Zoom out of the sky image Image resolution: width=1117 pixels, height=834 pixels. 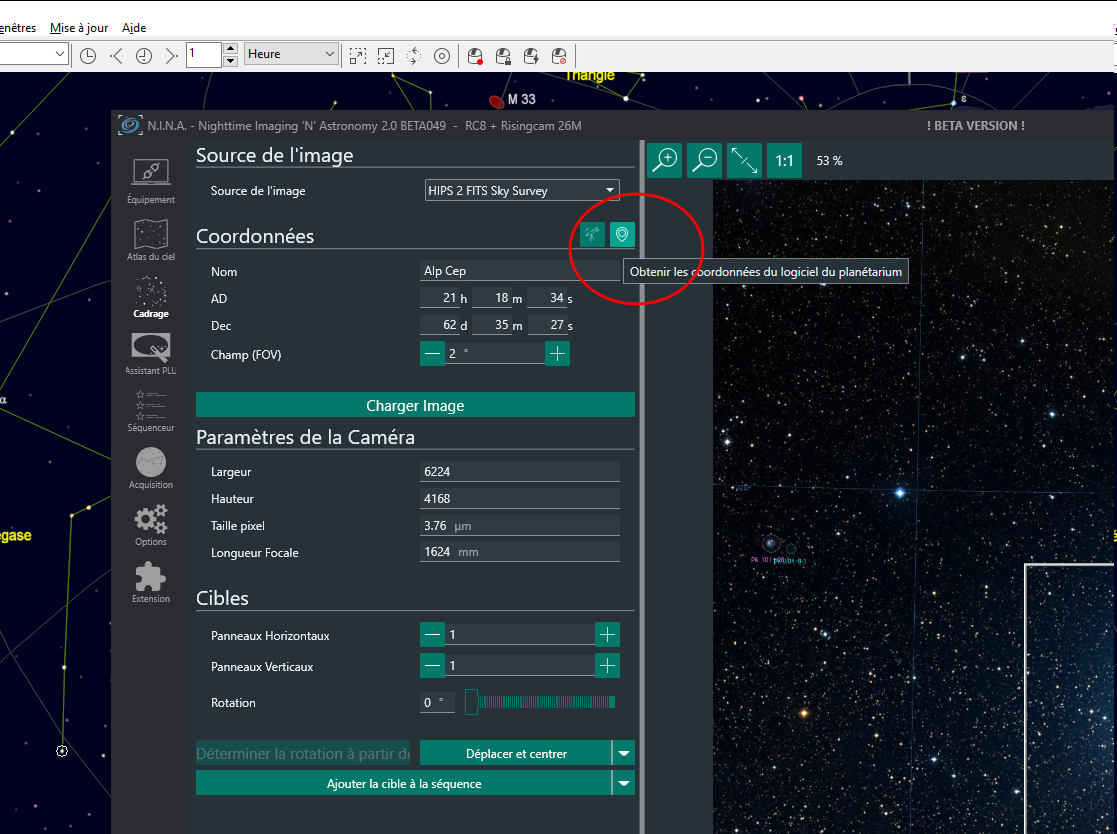[705, 160]
